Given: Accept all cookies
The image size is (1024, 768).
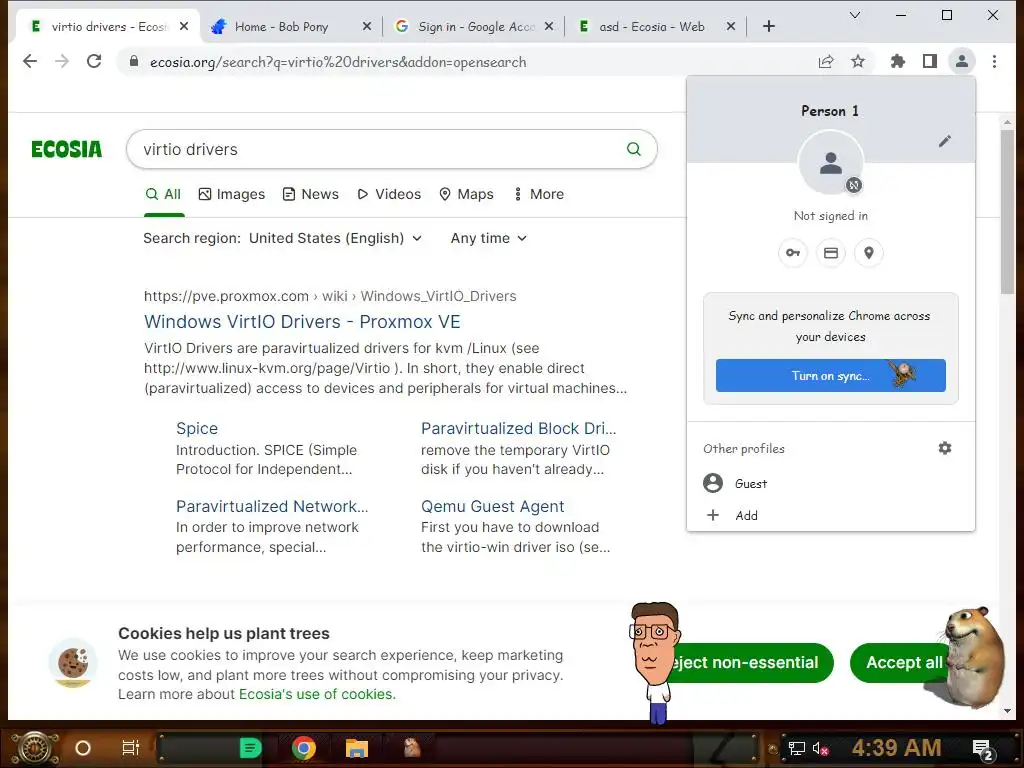Looking at the screenshot, I should point(903,663).
